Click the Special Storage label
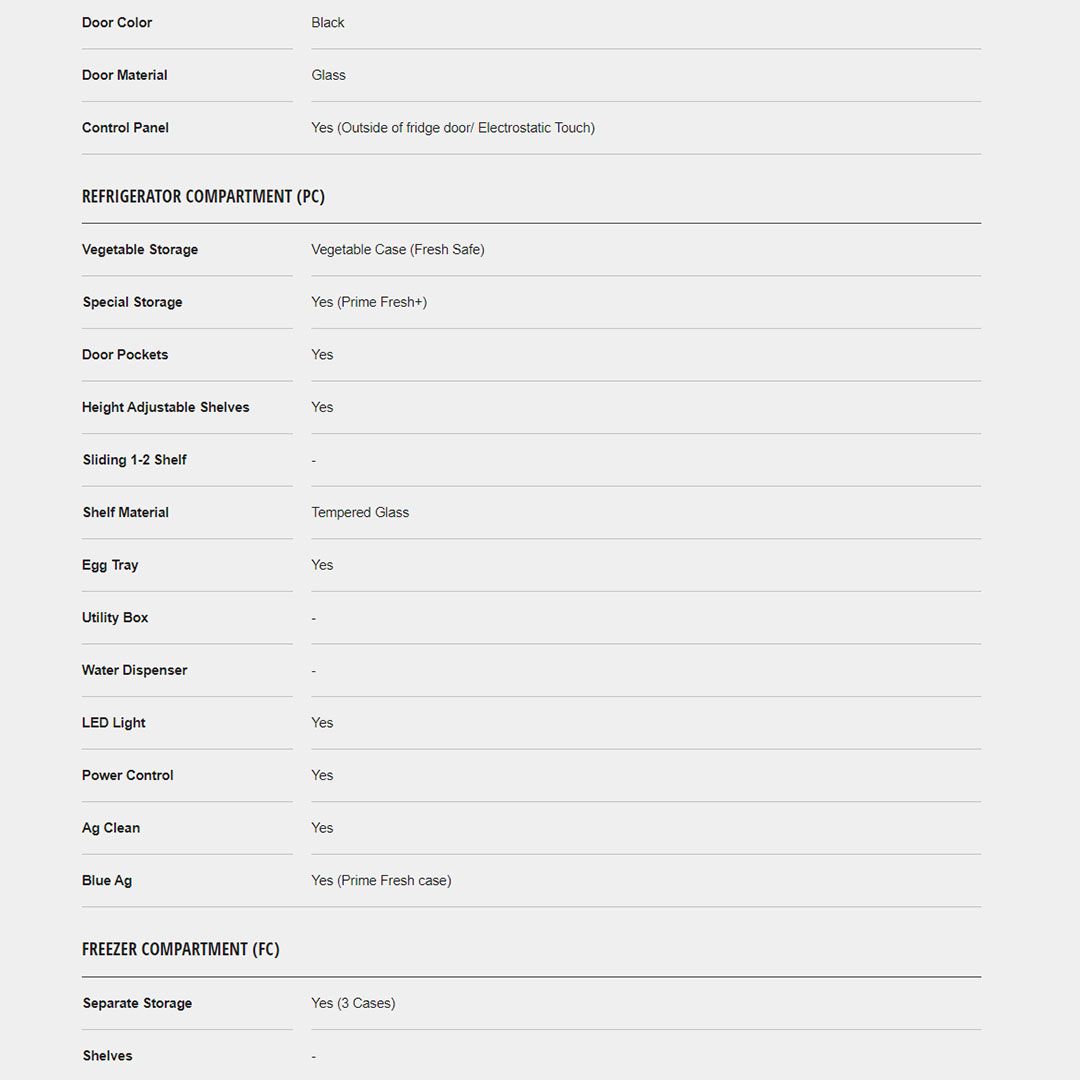The height and width of the screenshot is (1080, 1080). (x=132, y=302)
